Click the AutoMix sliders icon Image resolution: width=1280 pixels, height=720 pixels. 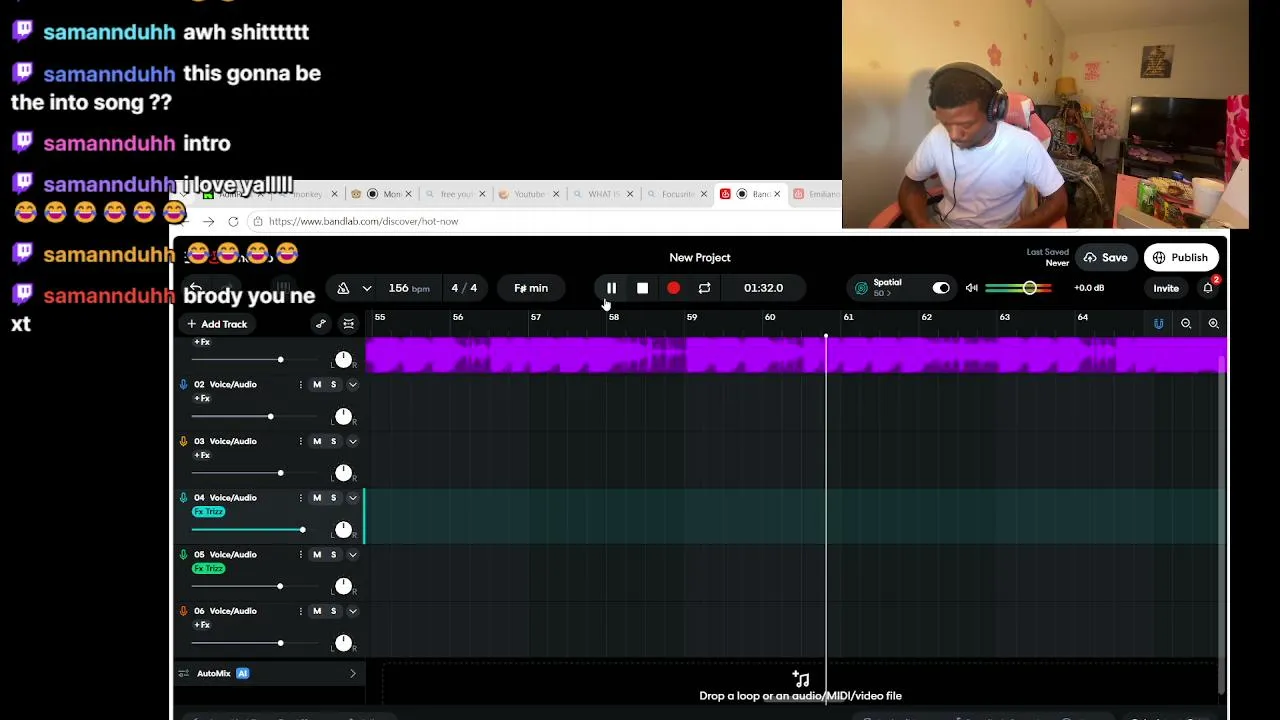(183, 674)
